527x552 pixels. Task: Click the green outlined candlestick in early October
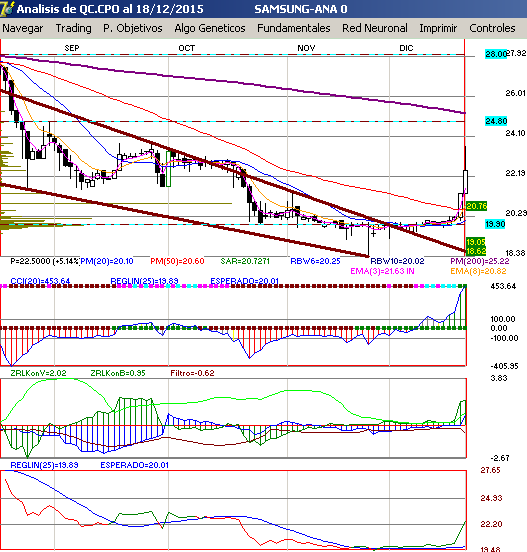point(169,168)
